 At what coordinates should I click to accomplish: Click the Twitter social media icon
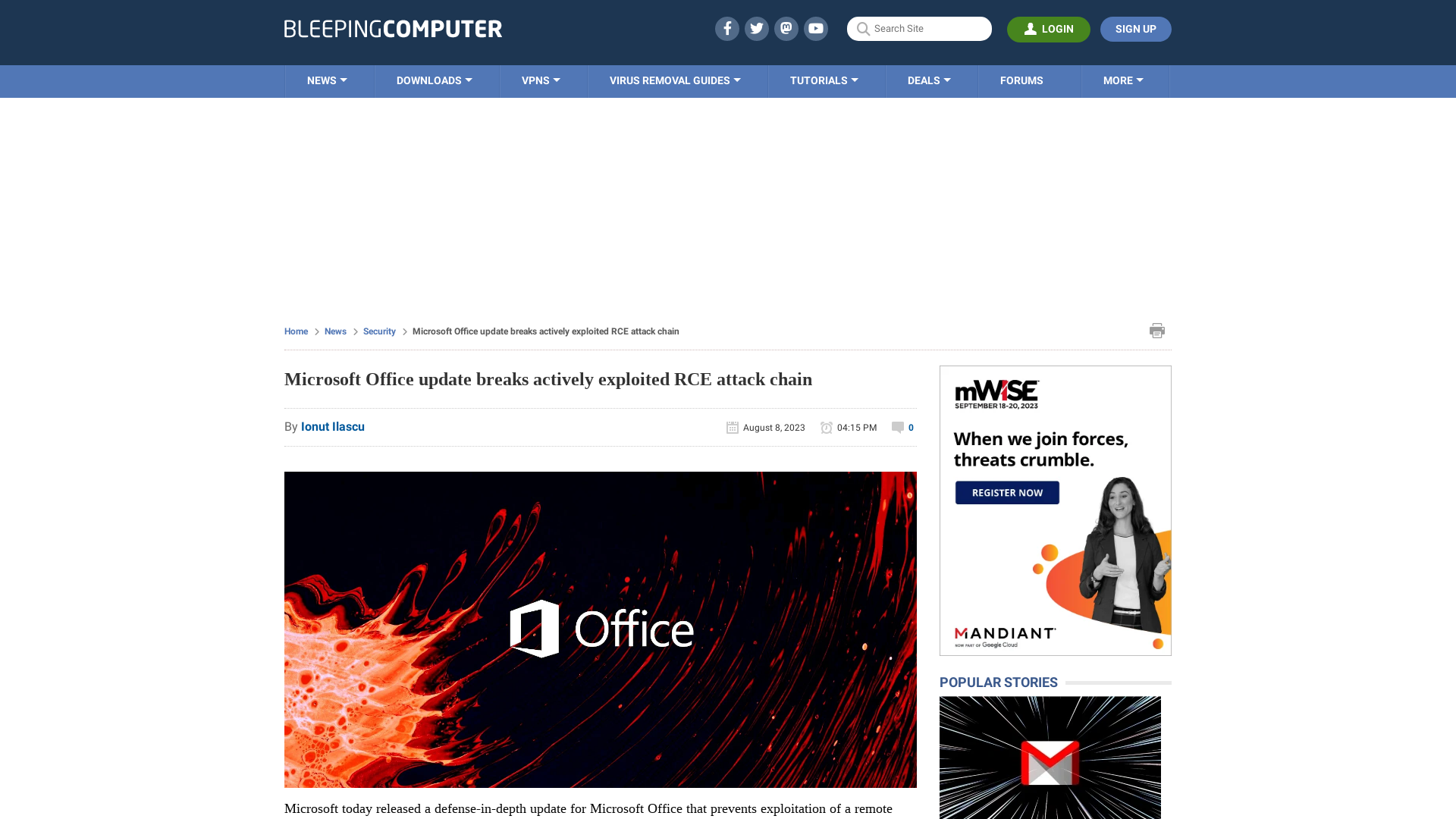[756, 28]
